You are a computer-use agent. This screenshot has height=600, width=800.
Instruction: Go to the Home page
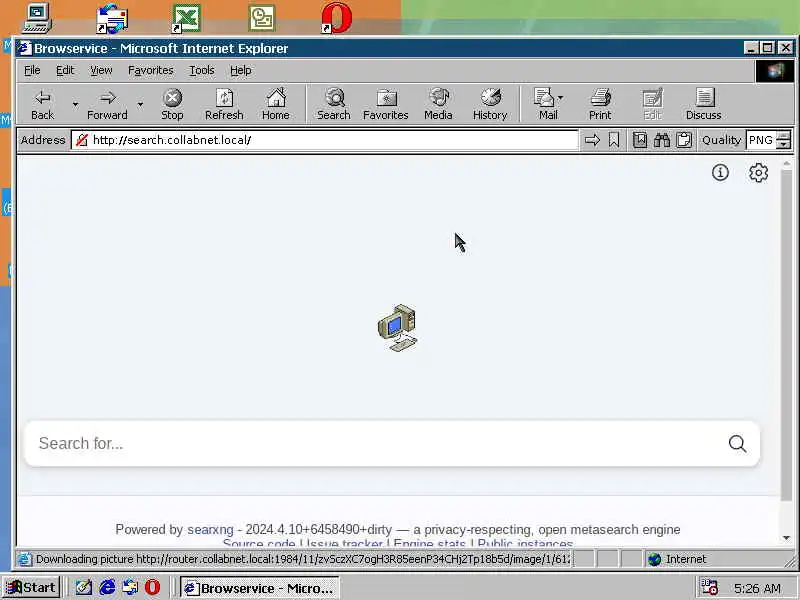(x=276, y=104)
